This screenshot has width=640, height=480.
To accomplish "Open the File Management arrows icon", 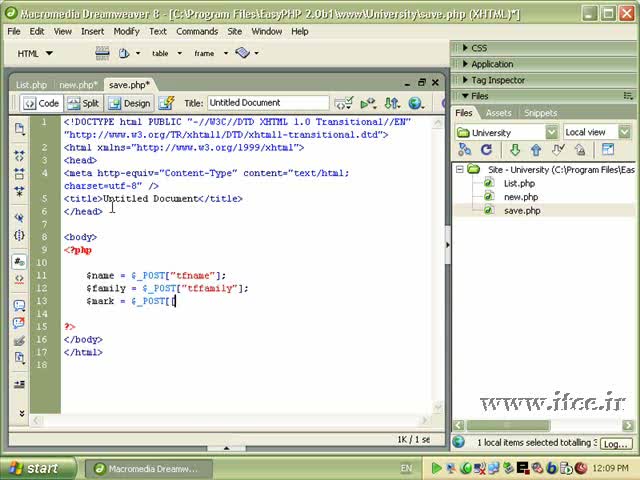I will (392, 103).
